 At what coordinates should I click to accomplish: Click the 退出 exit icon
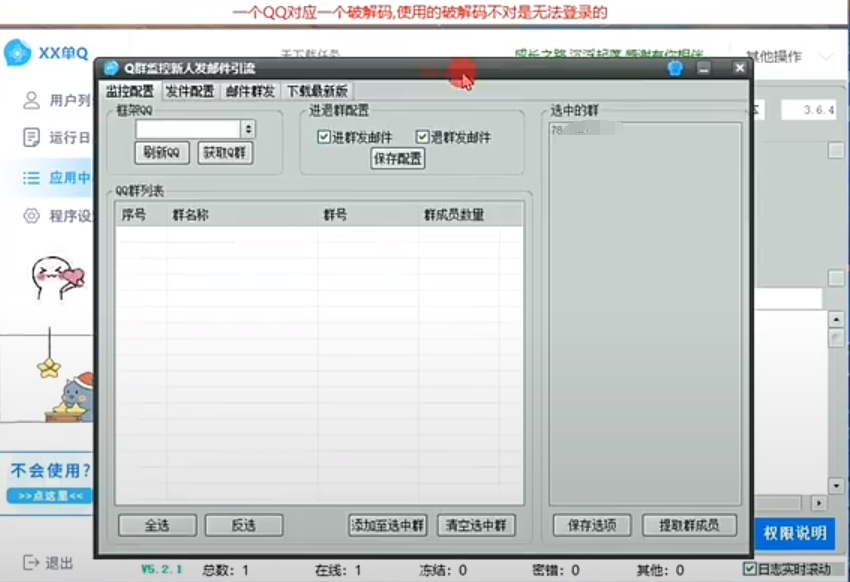point(31,562)
